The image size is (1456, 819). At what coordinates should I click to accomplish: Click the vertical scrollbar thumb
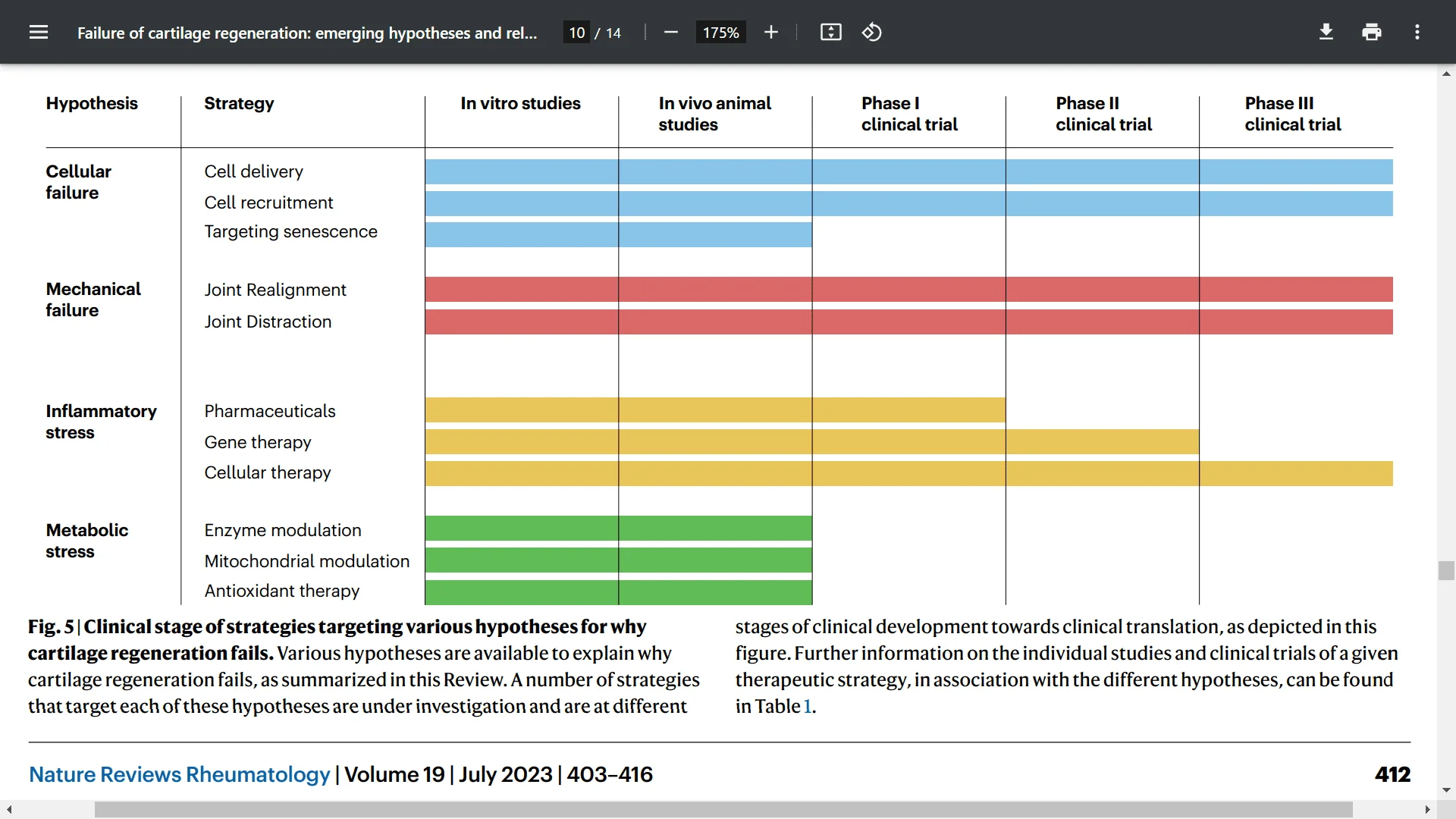pyautogui.click(x=1446, y=570)
